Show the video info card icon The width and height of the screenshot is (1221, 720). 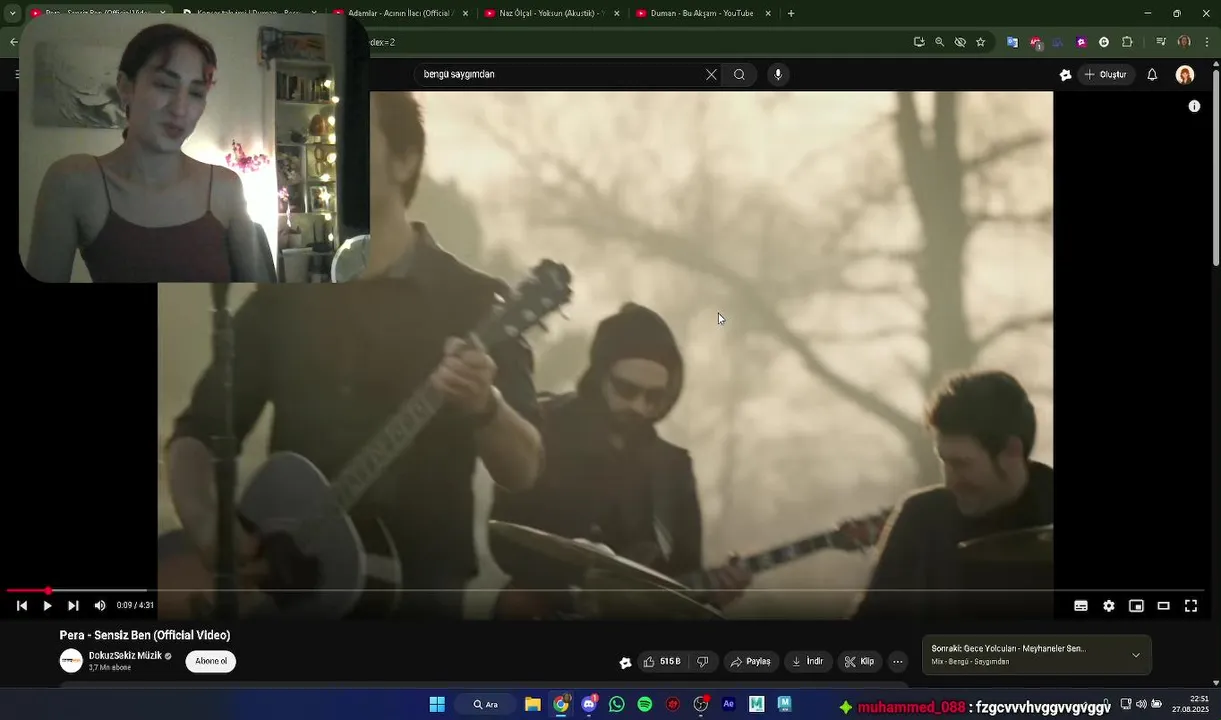1194,106
